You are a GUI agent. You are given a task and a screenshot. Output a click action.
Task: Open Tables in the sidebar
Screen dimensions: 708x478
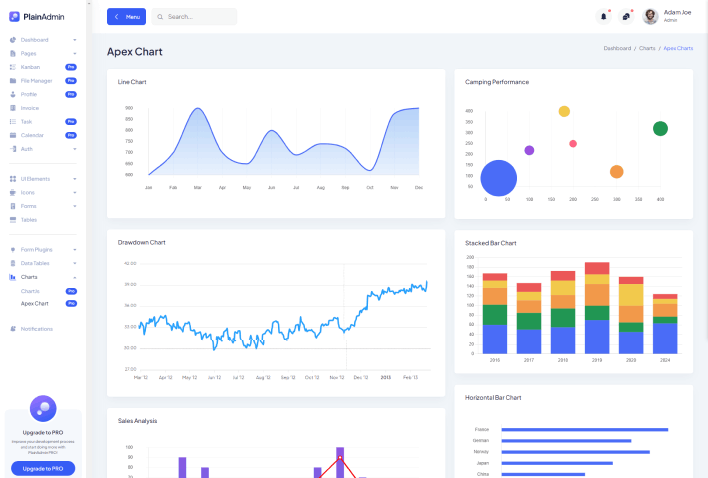tap(29, 219)
